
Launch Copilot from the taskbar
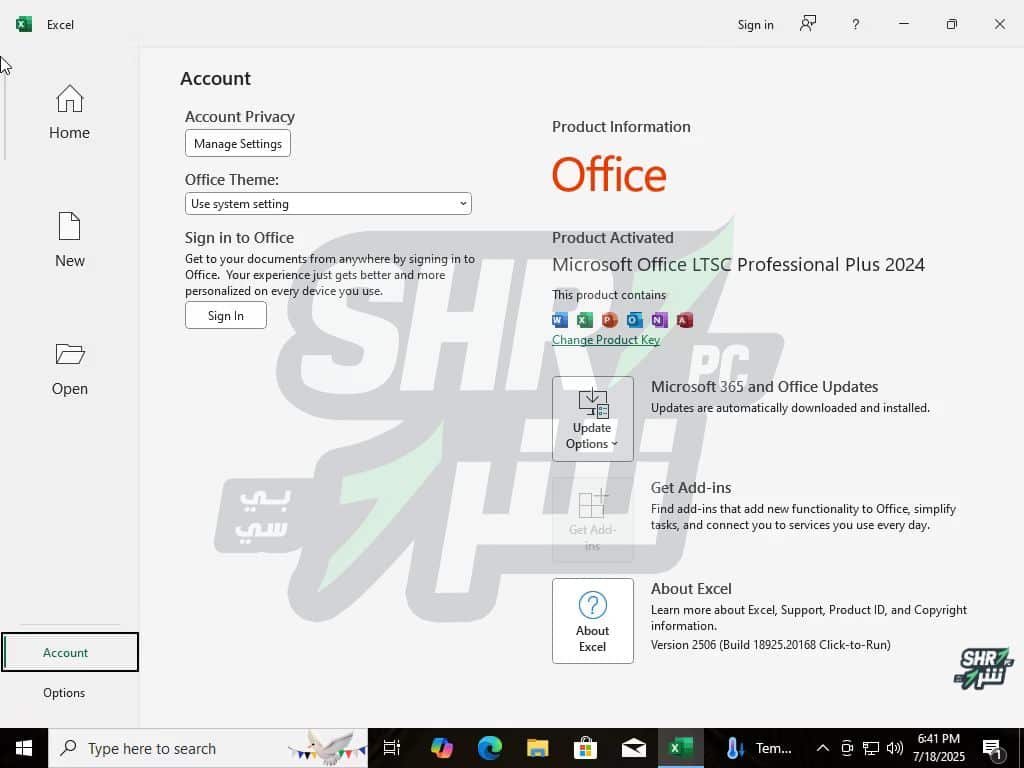point(441,748)
